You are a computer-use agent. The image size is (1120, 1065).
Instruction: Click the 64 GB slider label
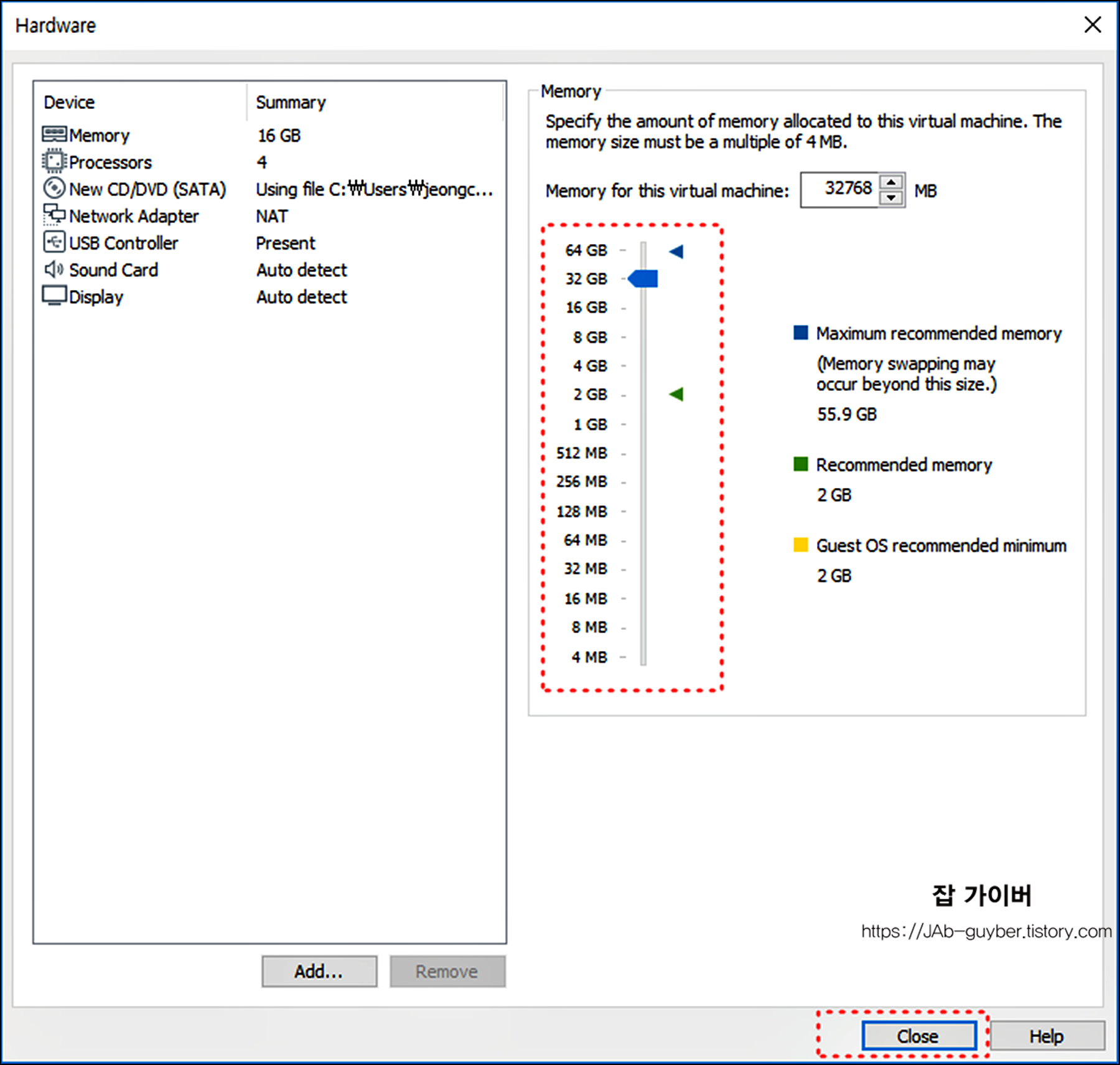coord(586,250)
